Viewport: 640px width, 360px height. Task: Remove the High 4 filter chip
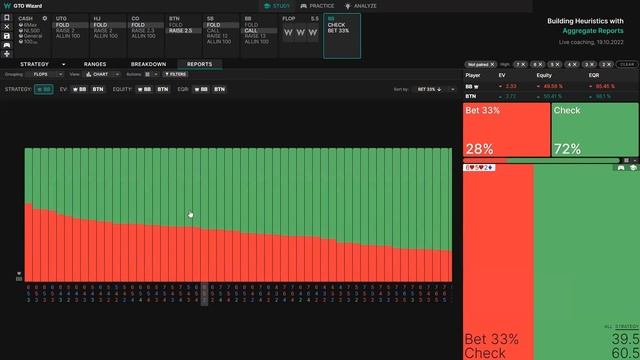pyautogui.click(x=574, y=64)
